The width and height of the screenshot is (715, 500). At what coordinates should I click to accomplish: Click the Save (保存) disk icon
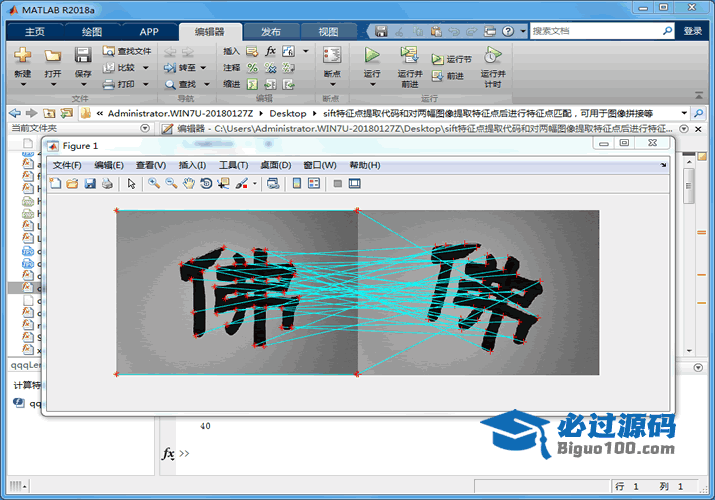[83, 55]
